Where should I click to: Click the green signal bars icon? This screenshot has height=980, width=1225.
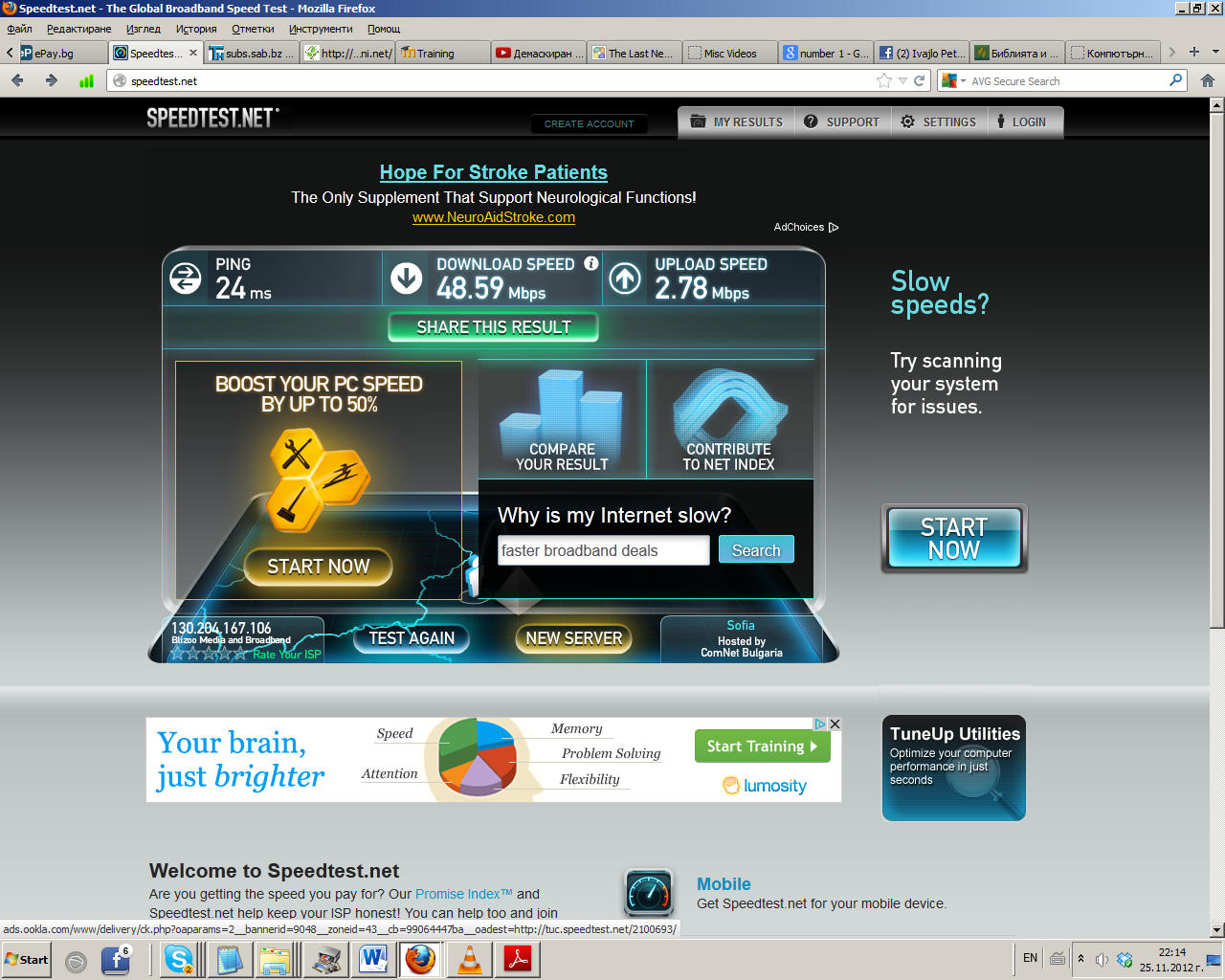(86, 80)
